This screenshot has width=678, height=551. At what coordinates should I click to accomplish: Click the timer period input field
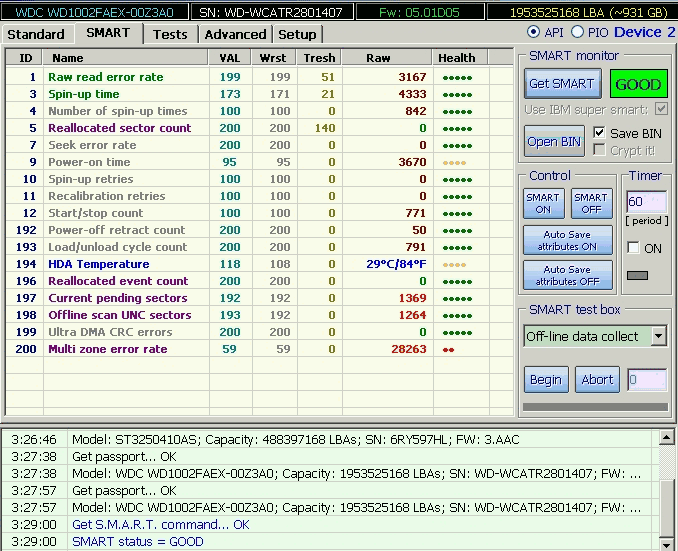[645, 202]
